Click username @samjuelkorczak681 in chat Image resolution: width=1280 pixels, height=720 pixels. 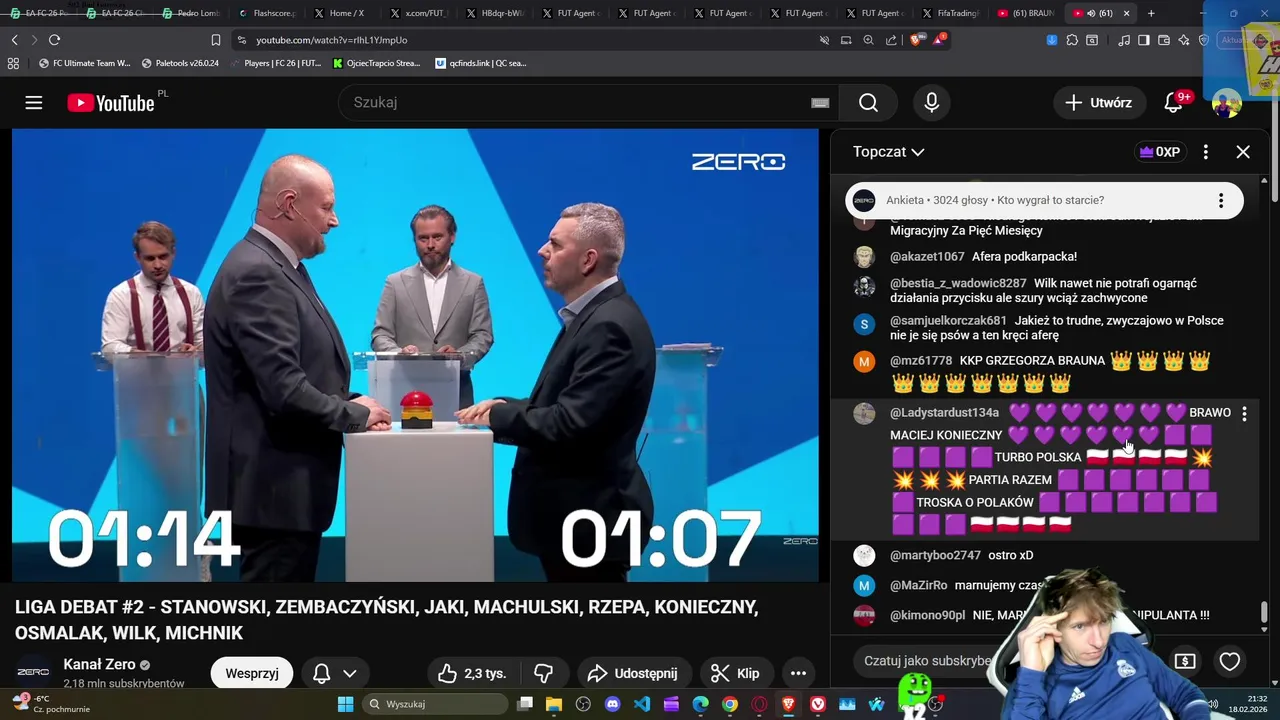point(948,321)
